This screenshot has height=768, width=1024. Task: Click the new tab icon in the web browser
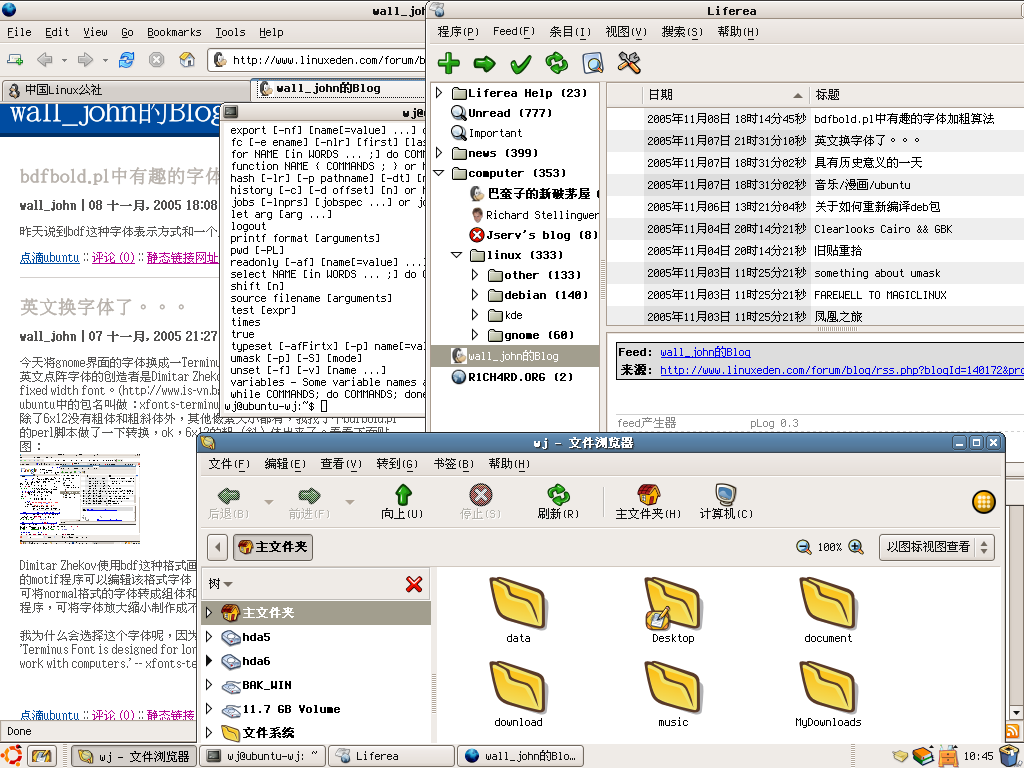15,60
